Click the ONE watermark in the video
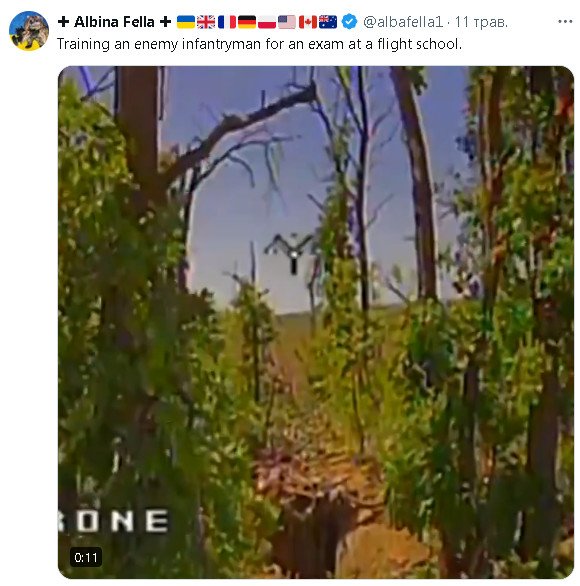Image resolution: width=580 pixels, height=586 pixels. coord(114,521)
